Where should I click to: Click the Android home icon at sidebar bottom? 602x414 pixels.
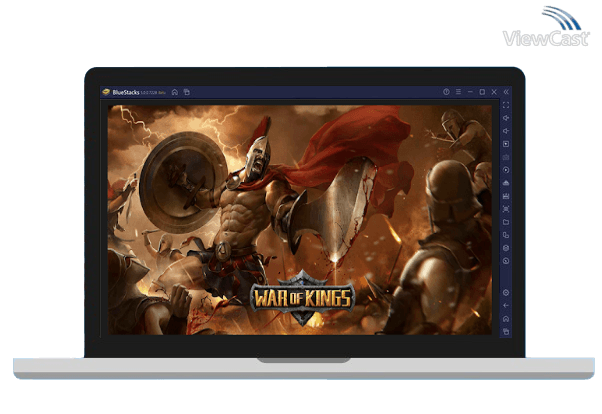pyautogui.click(x=506, y=319)
